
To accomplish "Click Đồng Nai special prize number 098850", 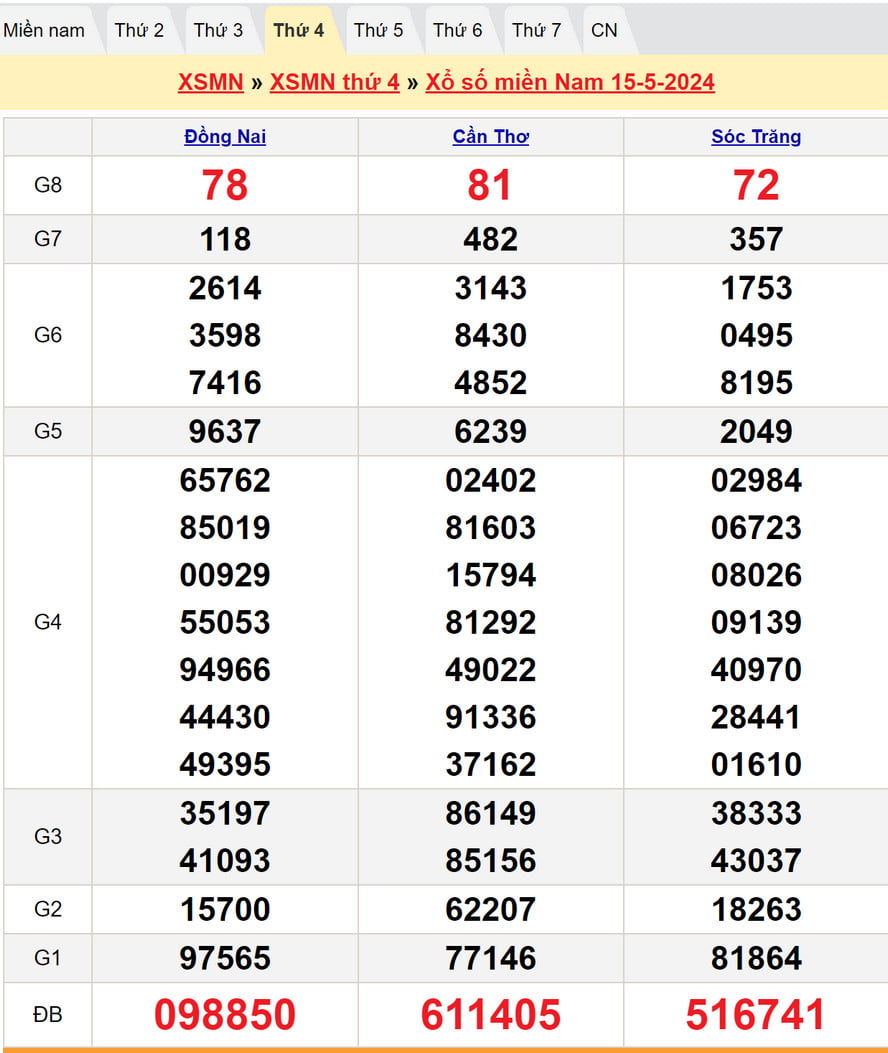I will 225,1014.
